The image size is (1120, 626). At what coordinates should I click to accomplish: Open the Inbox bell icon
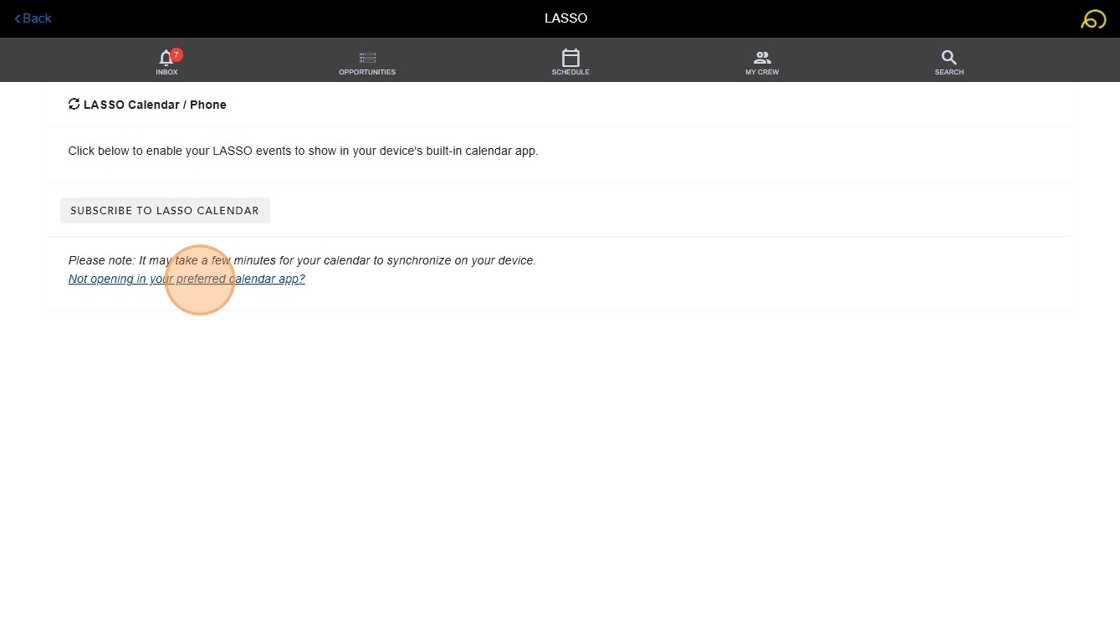click(x=165, y=57)
